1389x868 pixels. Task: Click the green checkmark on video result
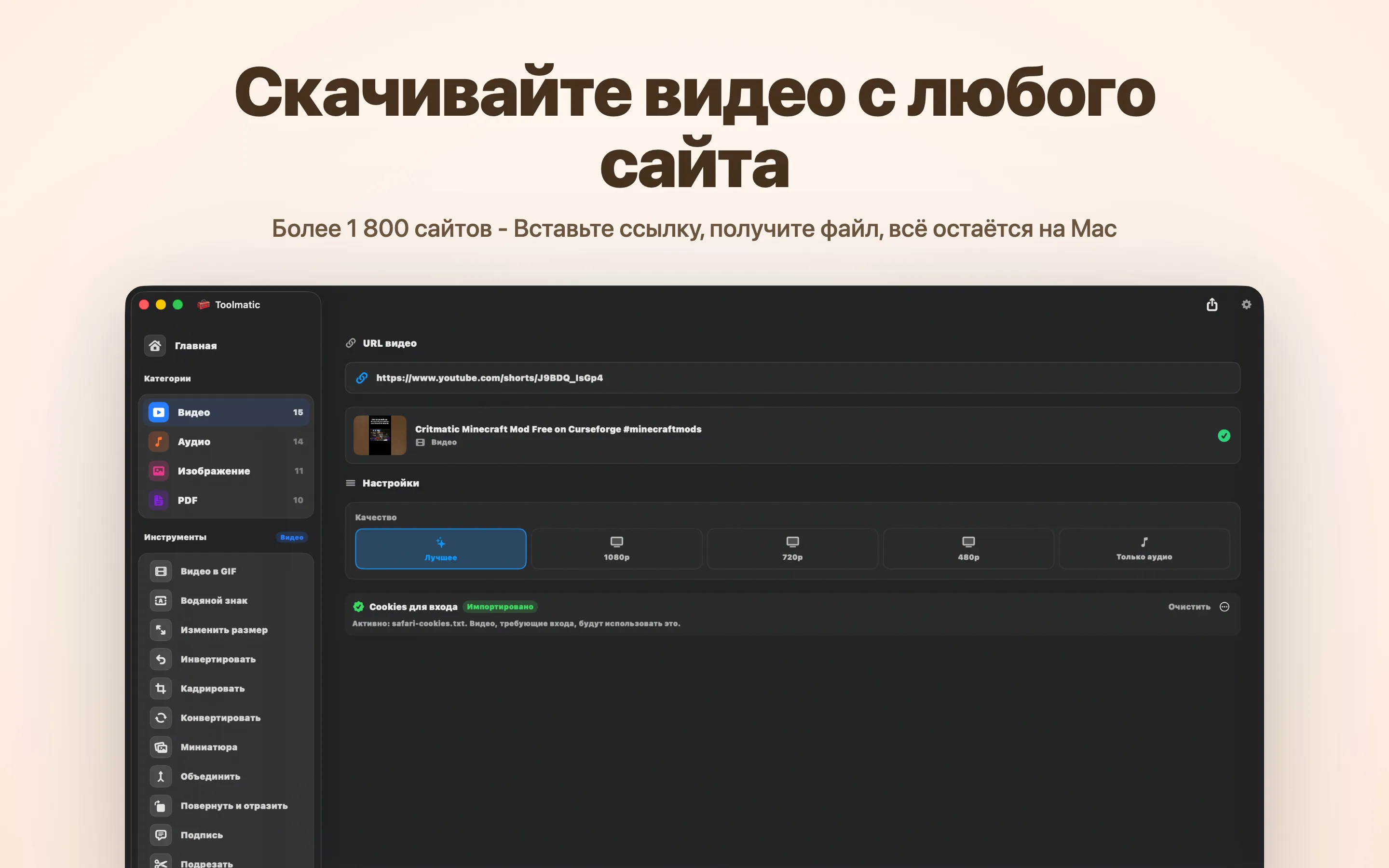pyautogui.click(x=1224, y=436)
